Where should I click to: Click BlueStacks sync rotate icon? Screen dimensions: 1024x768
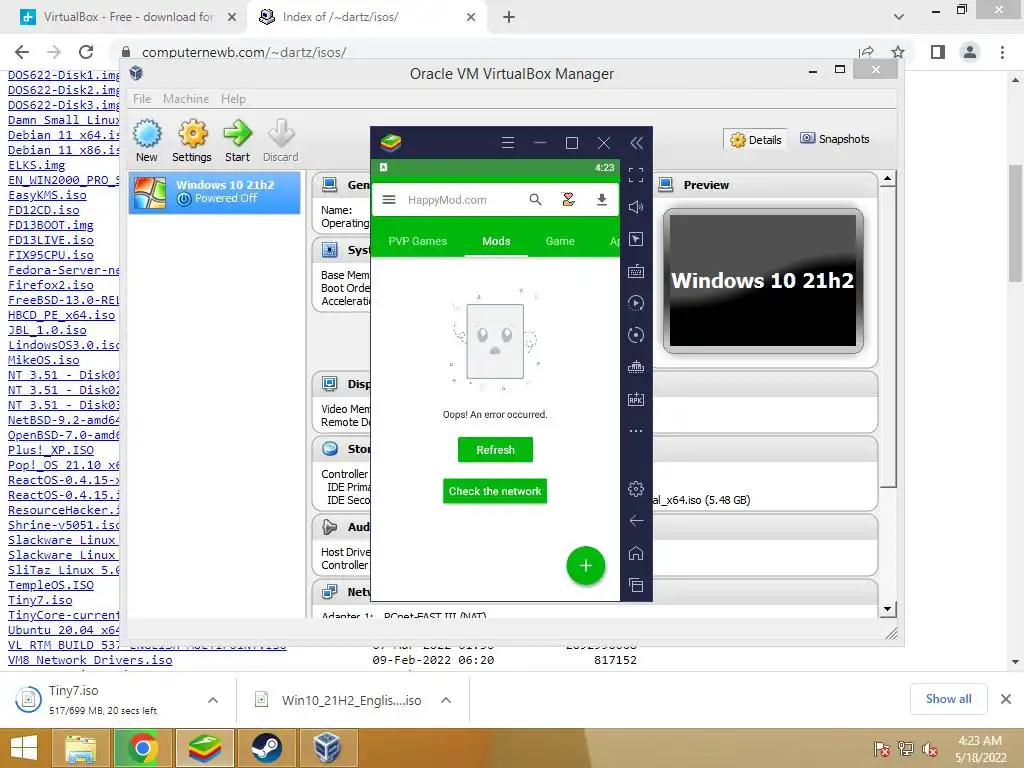point(636,335)
